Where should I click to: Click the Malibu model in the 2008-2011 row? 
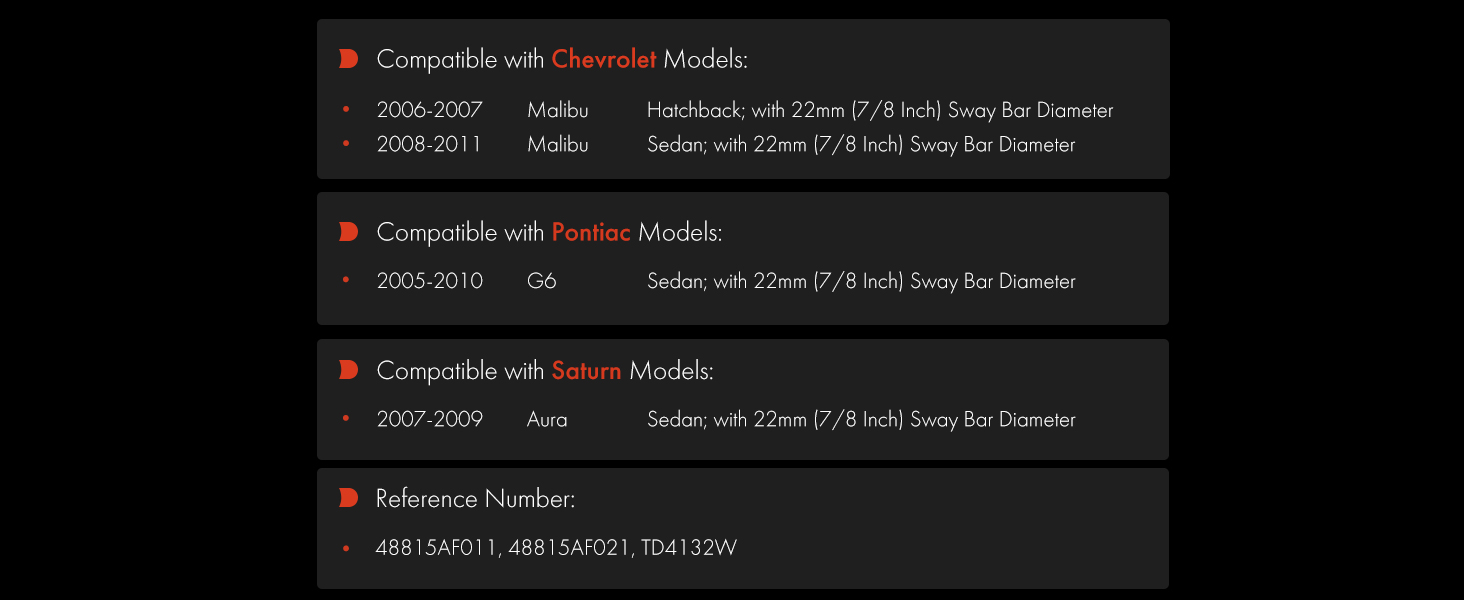point(558,144)
